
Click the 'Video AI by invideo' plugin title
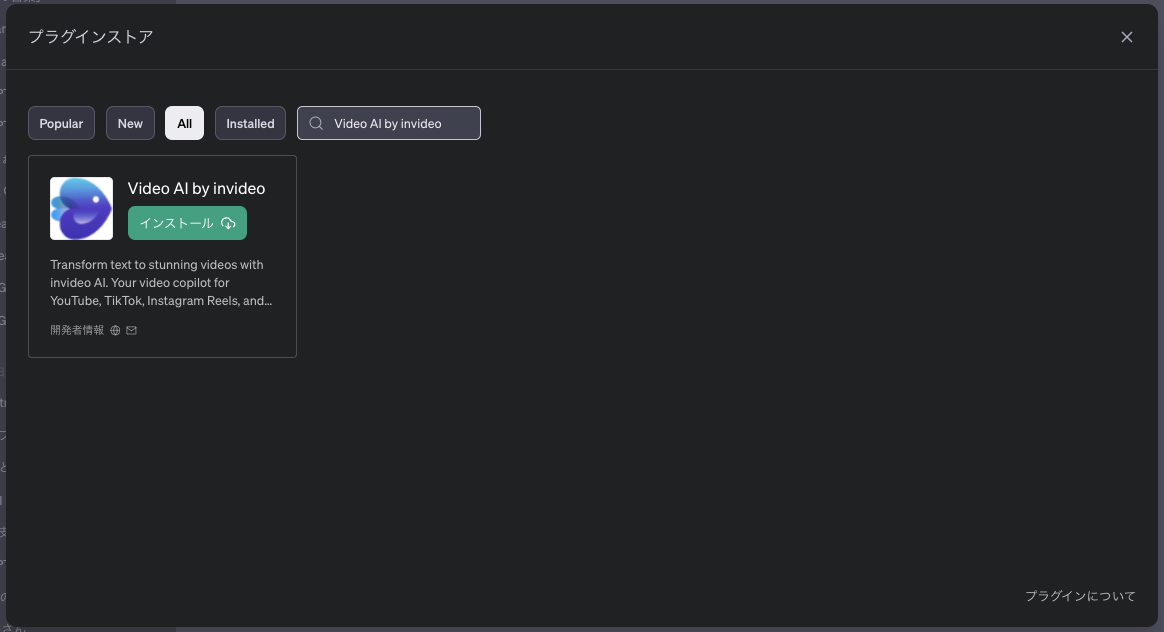196,188
